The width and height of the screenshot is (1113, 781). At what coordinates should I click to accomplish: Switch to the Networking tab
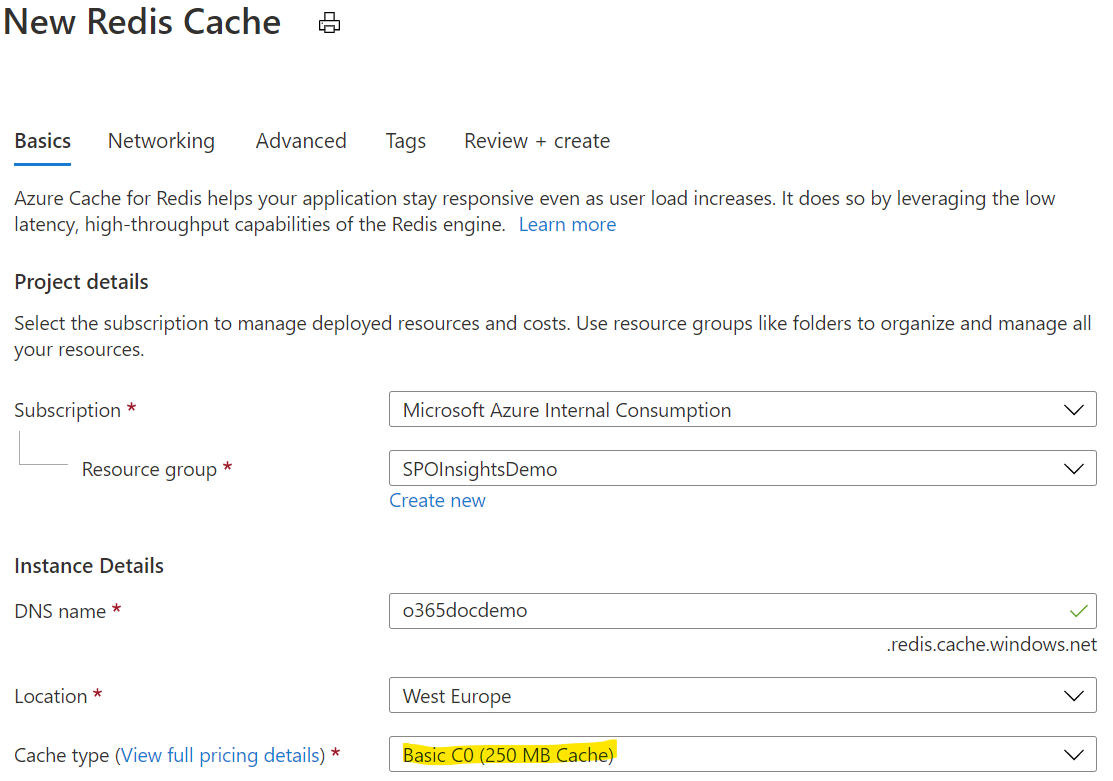coord(161,141)
